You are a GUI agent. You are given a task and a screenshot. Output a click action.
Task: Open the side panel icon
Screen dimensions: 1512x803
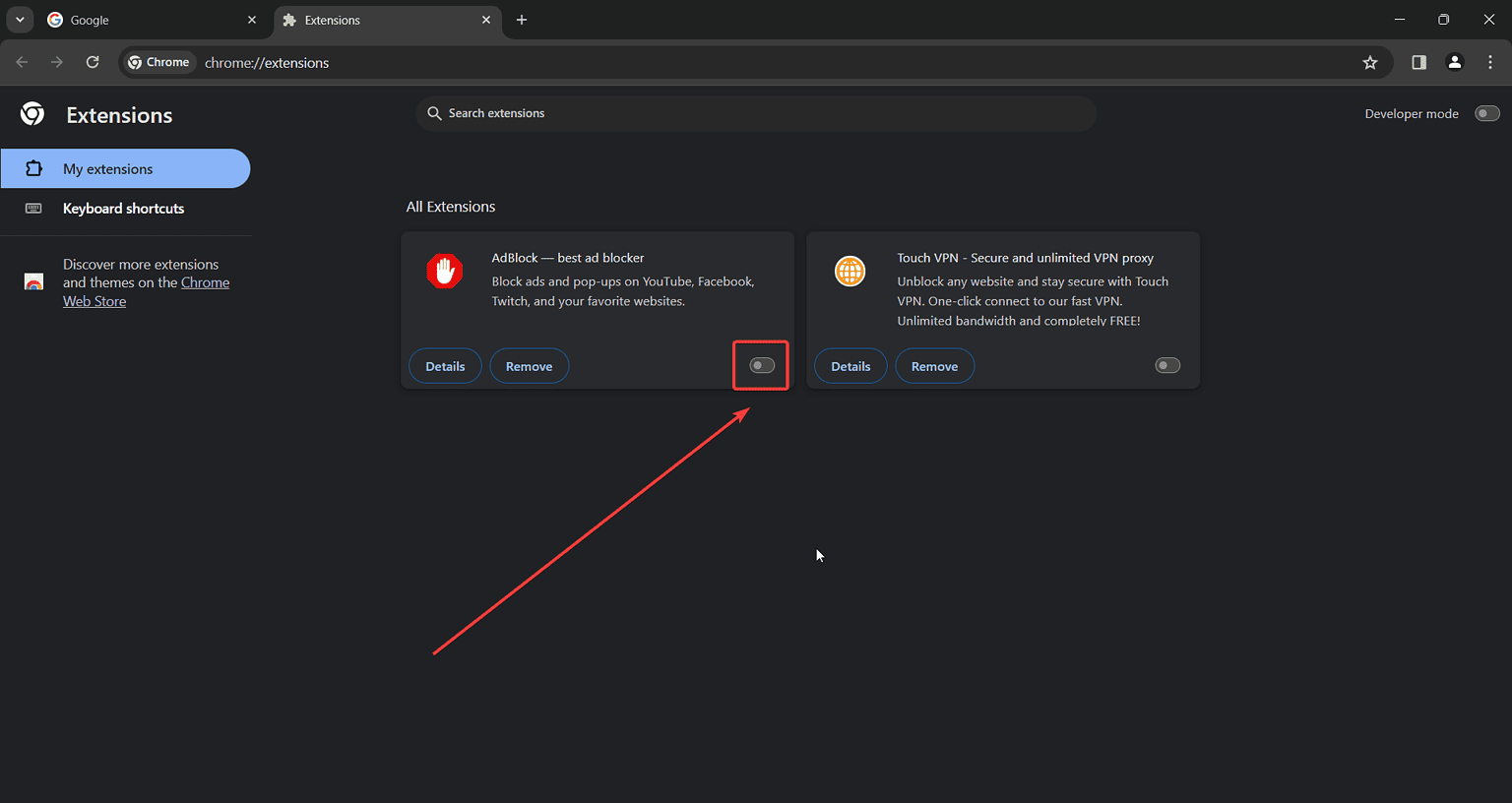[x=1417, y=62]
